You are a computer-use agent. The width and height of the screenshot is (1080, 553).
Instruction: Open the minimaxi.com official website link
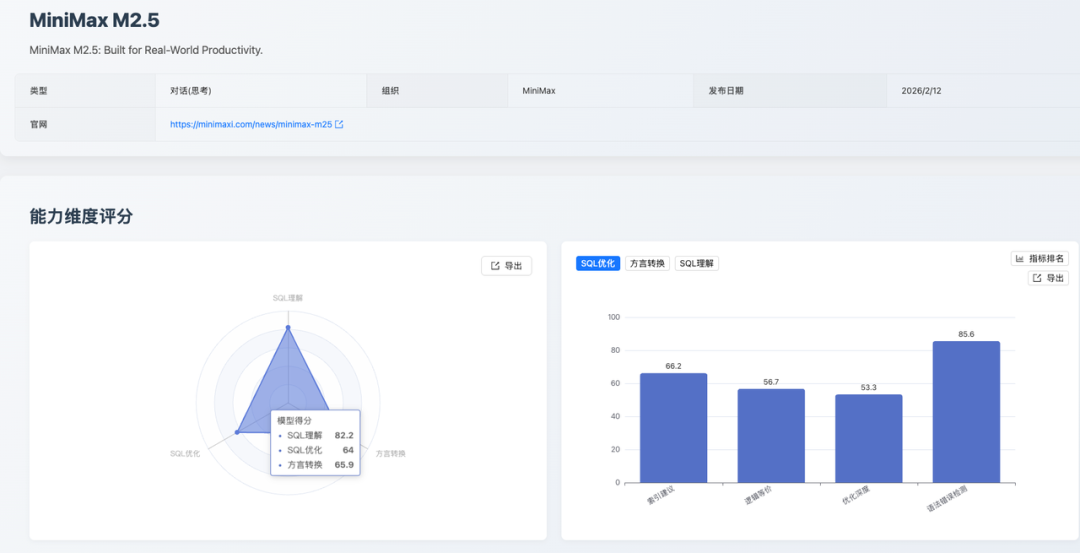[250, 125]
